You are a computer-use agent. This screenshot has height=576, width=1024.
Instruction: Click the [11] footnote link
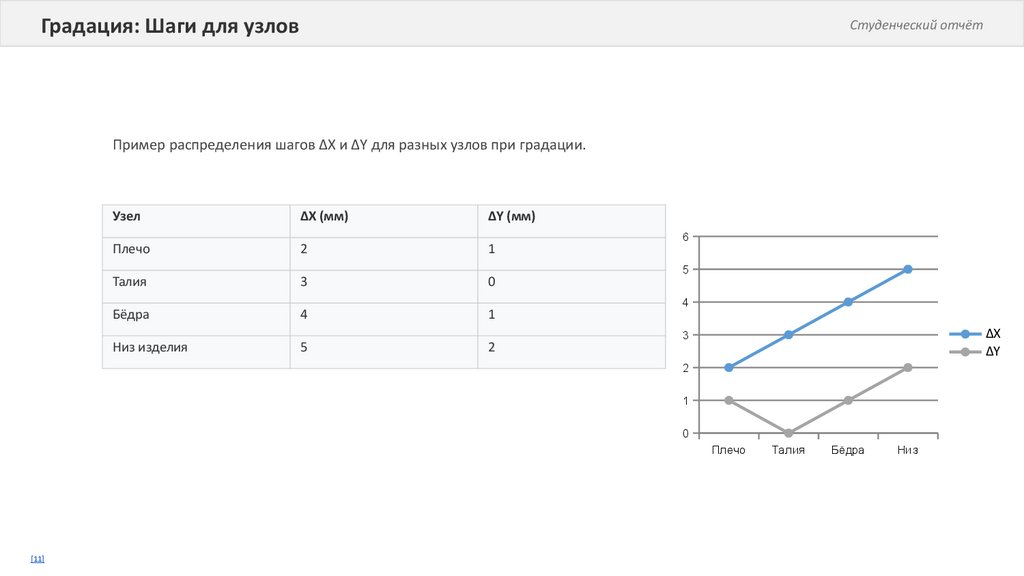[37, 559]
